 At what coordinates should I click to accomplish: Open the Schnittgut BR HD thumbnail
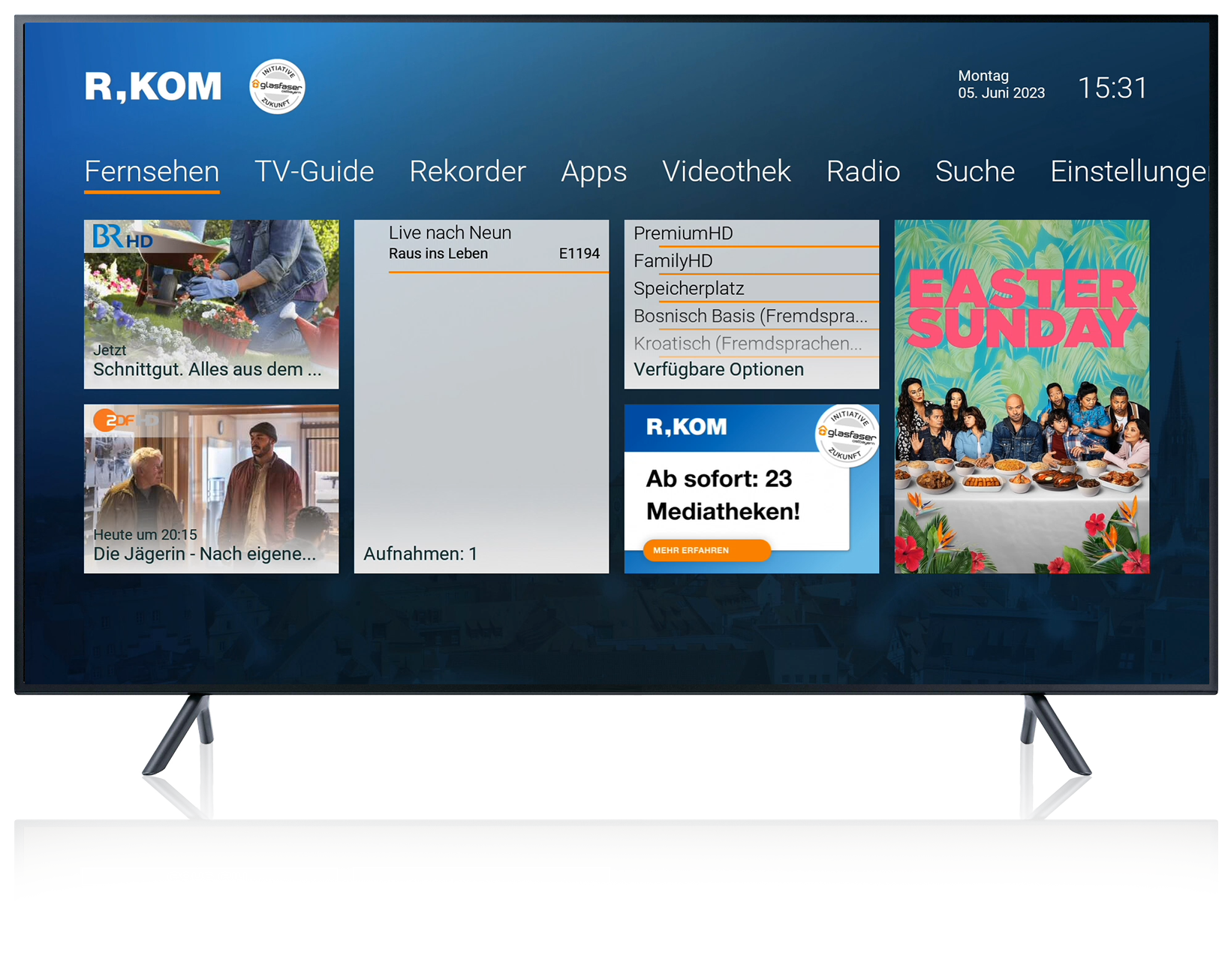point(211,304)
